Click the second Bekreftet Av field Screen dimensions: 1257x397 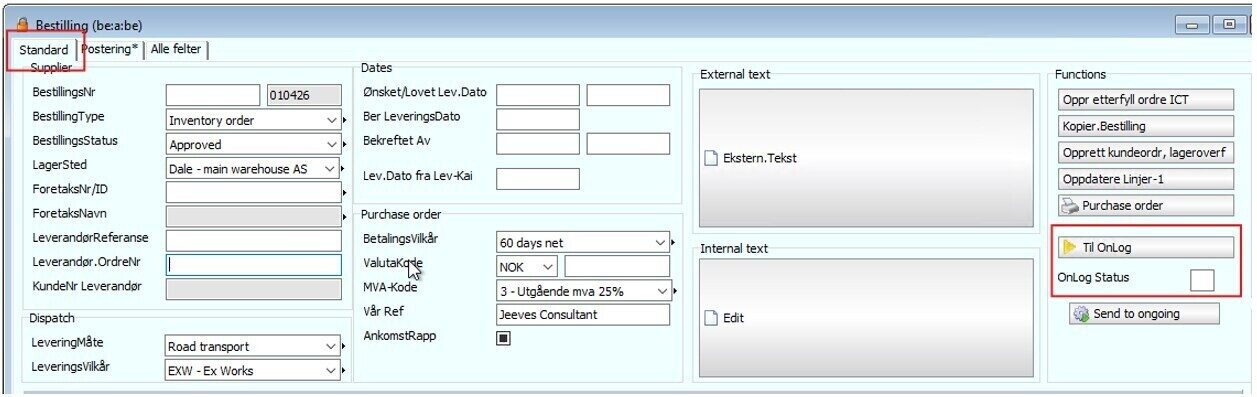click(628, 143)
